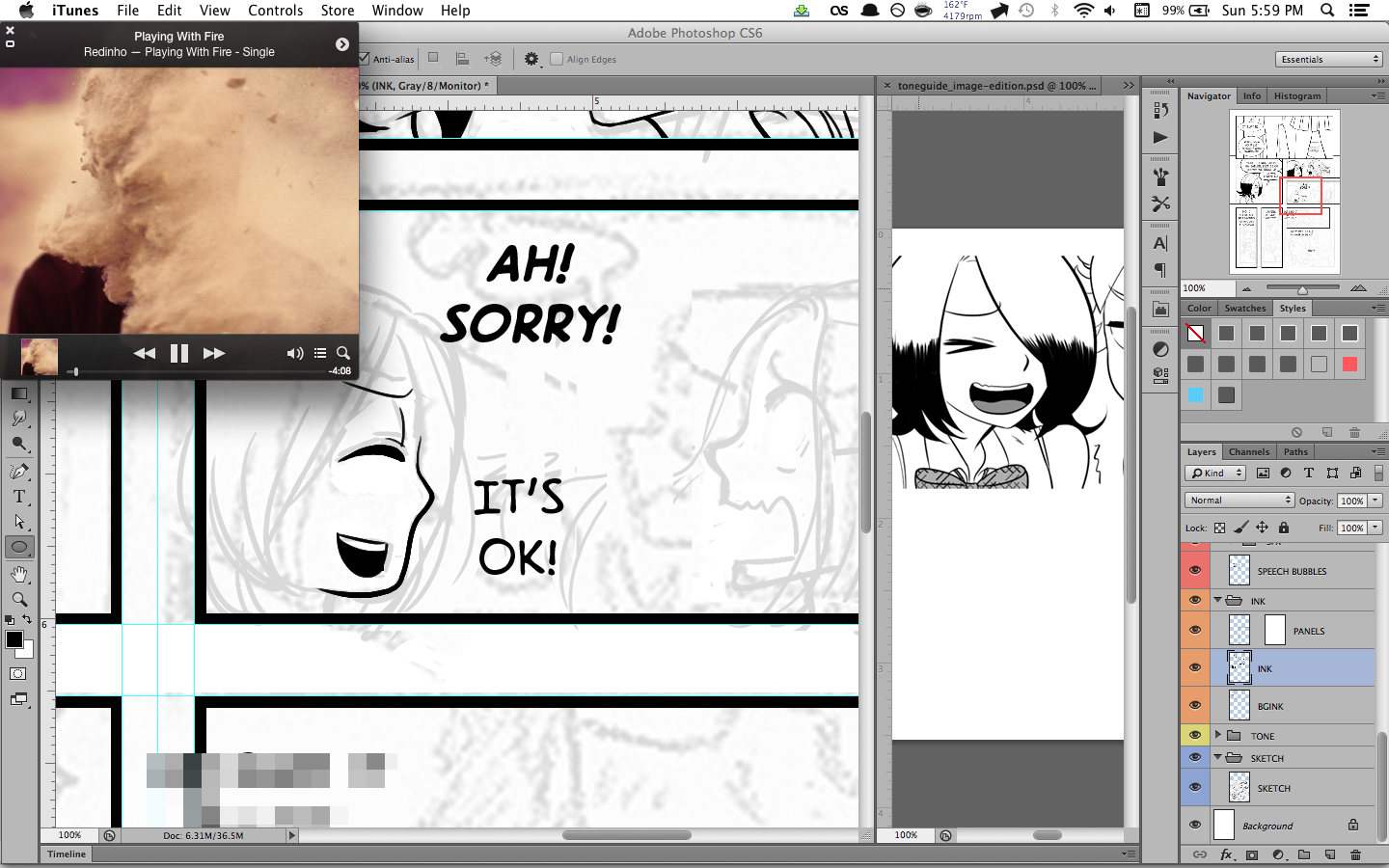Open the Timeline panel
1389x868 pixels.
point(67,854)
